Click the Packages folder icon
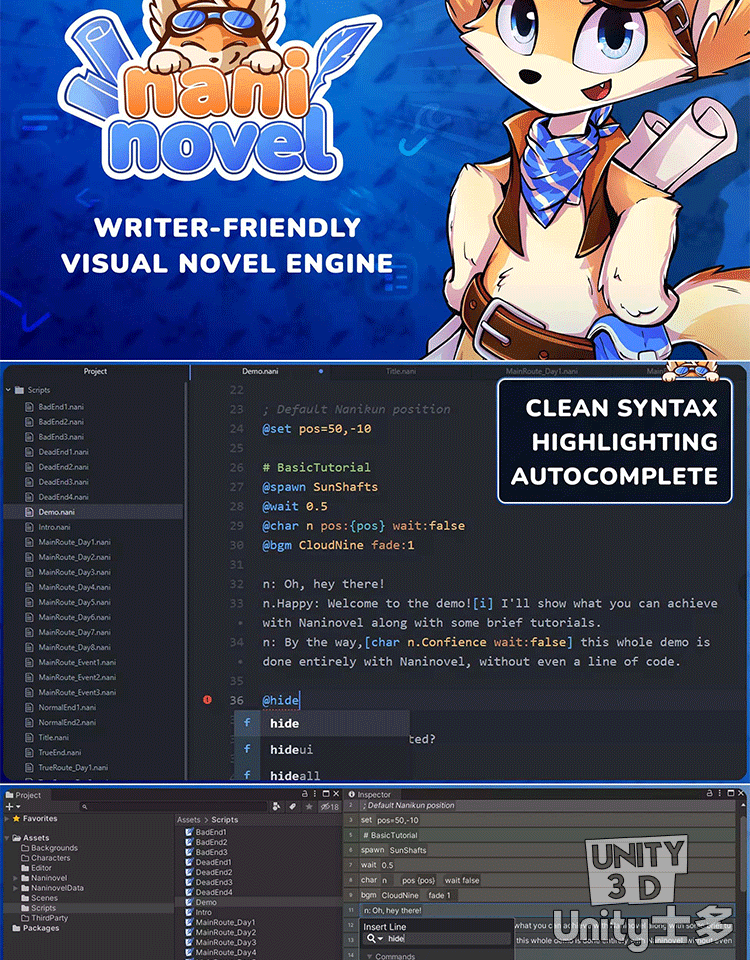The image size is (750, 960). pos(17,928)
